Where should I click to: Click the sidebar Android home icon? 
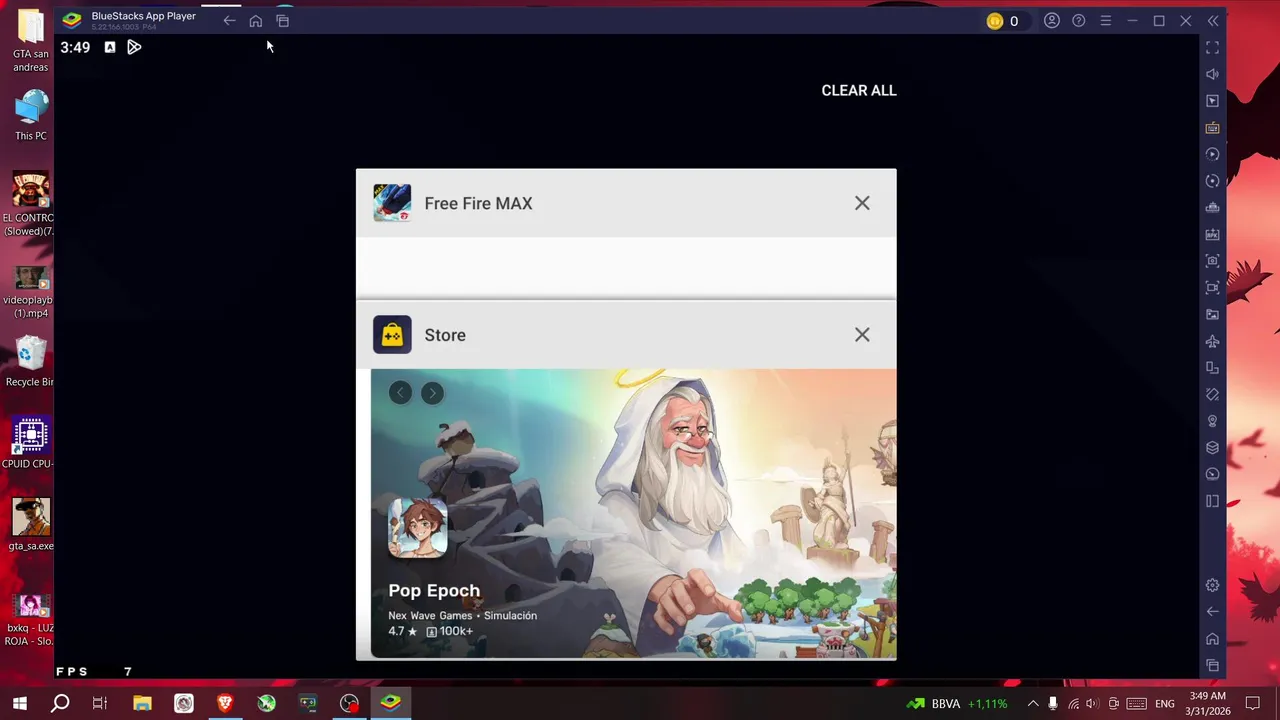pos(1213,639)
